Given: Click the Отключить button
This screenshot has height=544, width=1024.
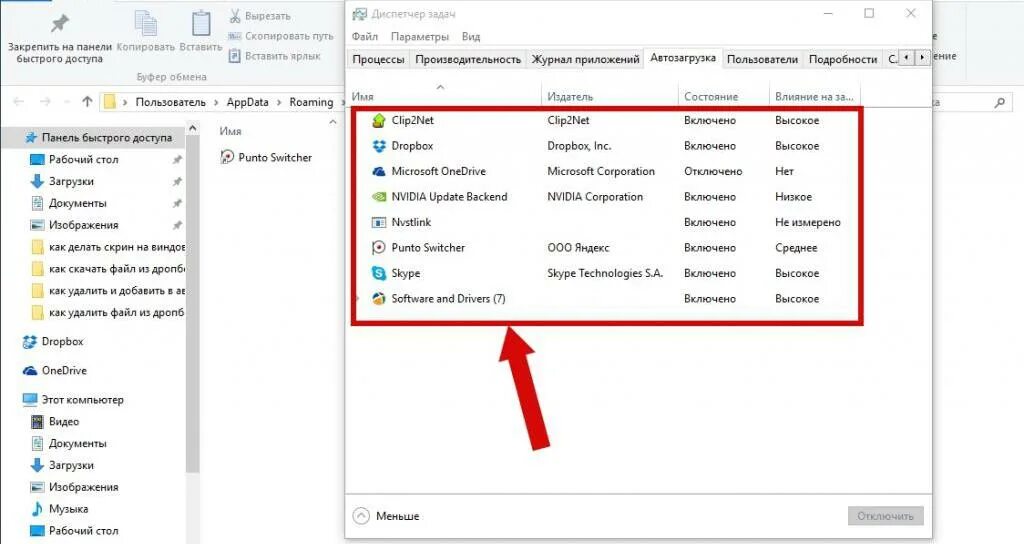Looking at the screenshot, I should point(886,516).
